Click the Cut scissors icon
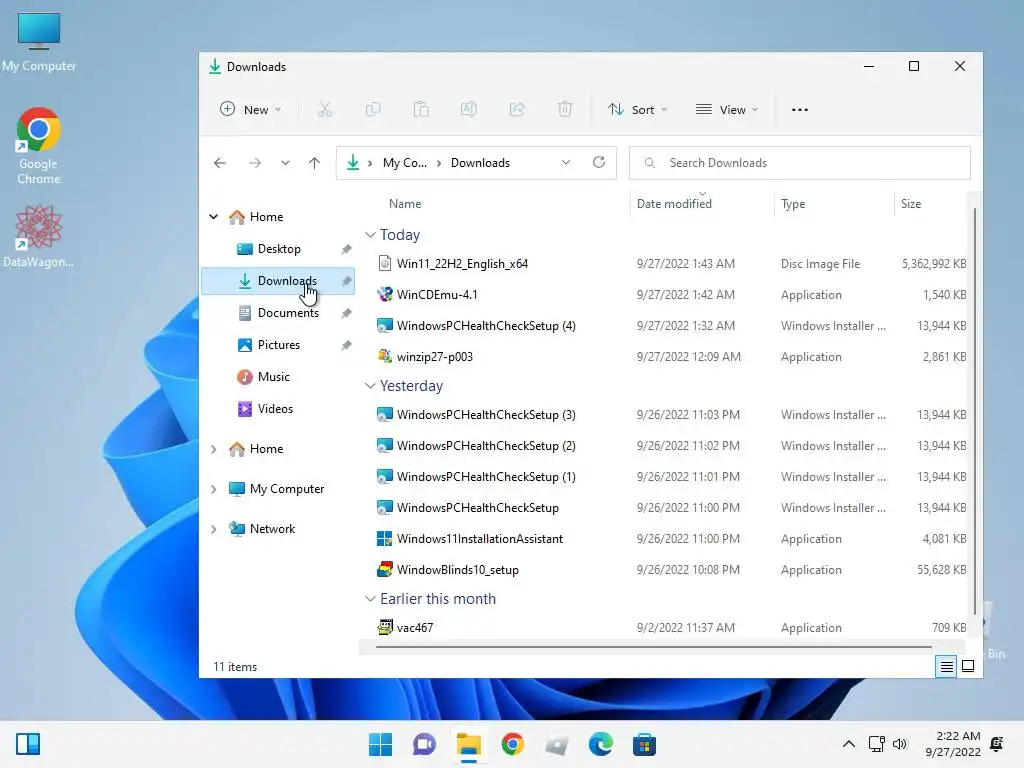Image resolution: width=1024 pixels, height=768 pixels. (x=325, y=110)
